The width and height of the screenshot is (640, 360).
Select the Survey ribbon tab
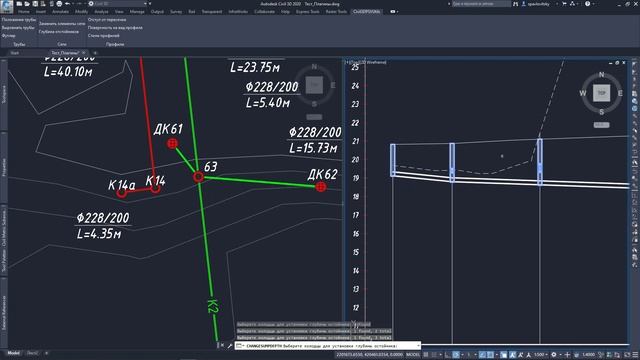(x=176, y=11)
